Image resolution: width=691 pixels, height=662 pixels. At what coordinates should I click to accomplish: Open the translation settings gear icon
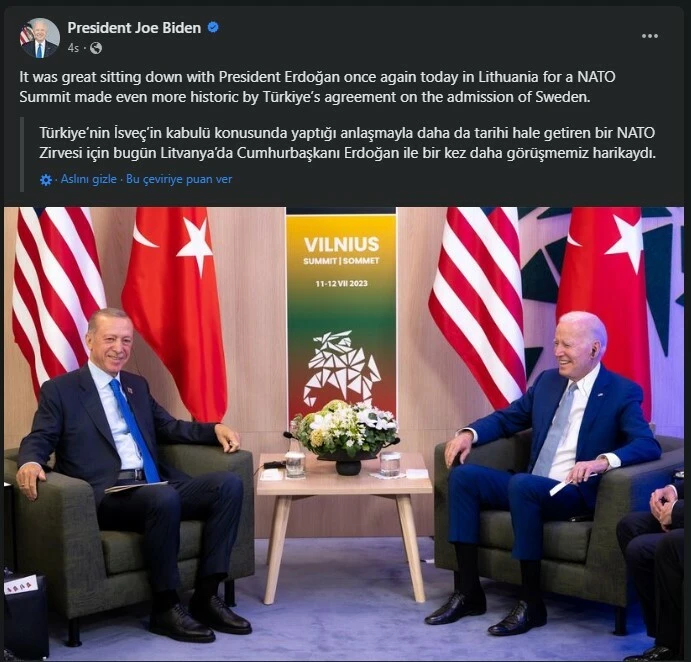click(x=46, y=180)
